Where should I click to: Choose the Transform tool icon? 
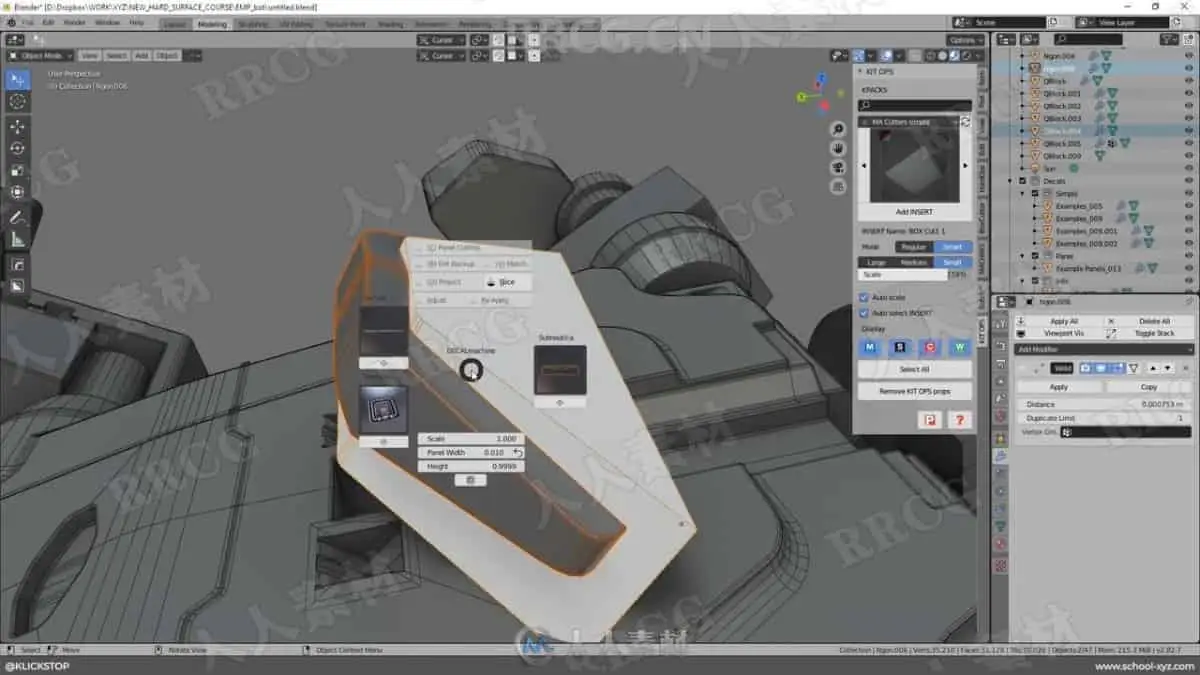(18, 192)
